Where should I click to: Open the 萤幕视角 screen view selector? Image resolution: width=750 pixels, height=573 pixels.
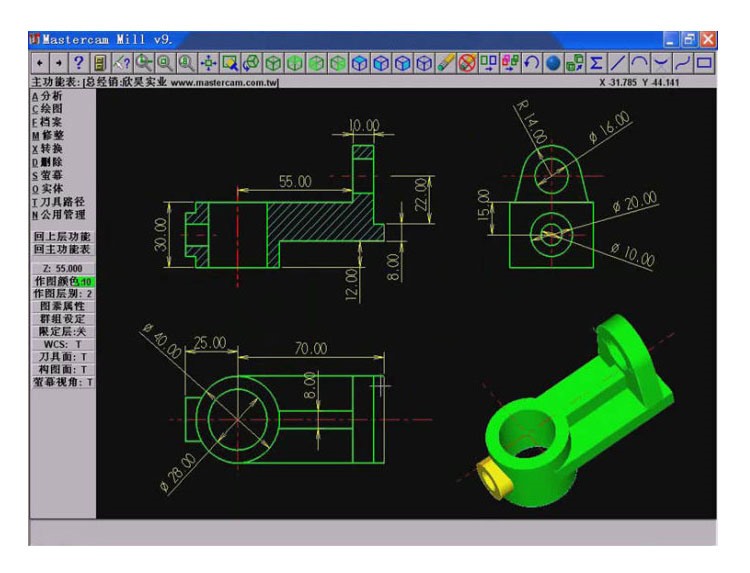[x=62, y=382]
